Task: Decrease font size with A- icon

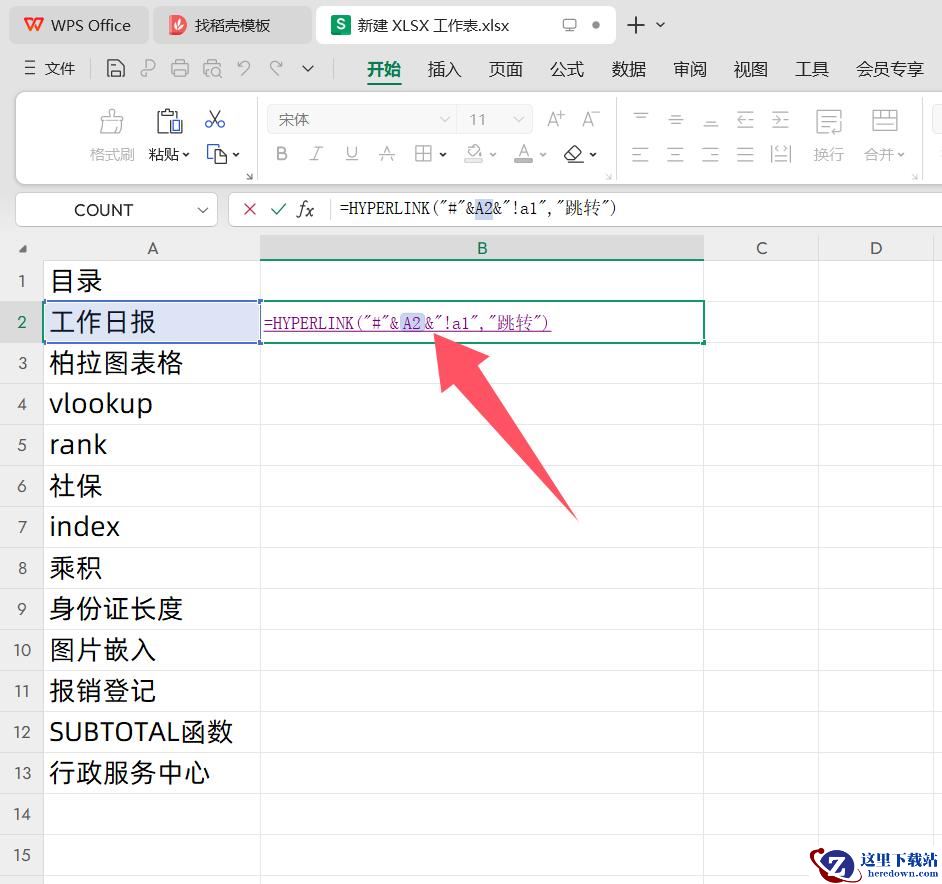Action: pyautogui.click(x=591, y=119)
